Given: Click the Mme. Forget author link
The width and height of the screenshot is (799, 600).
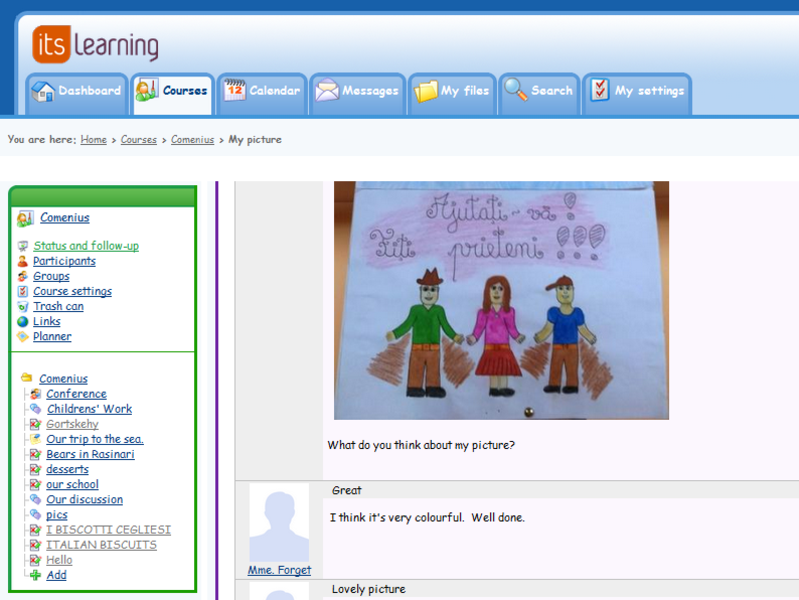Looking at the screenshot, I should point(279,570).
